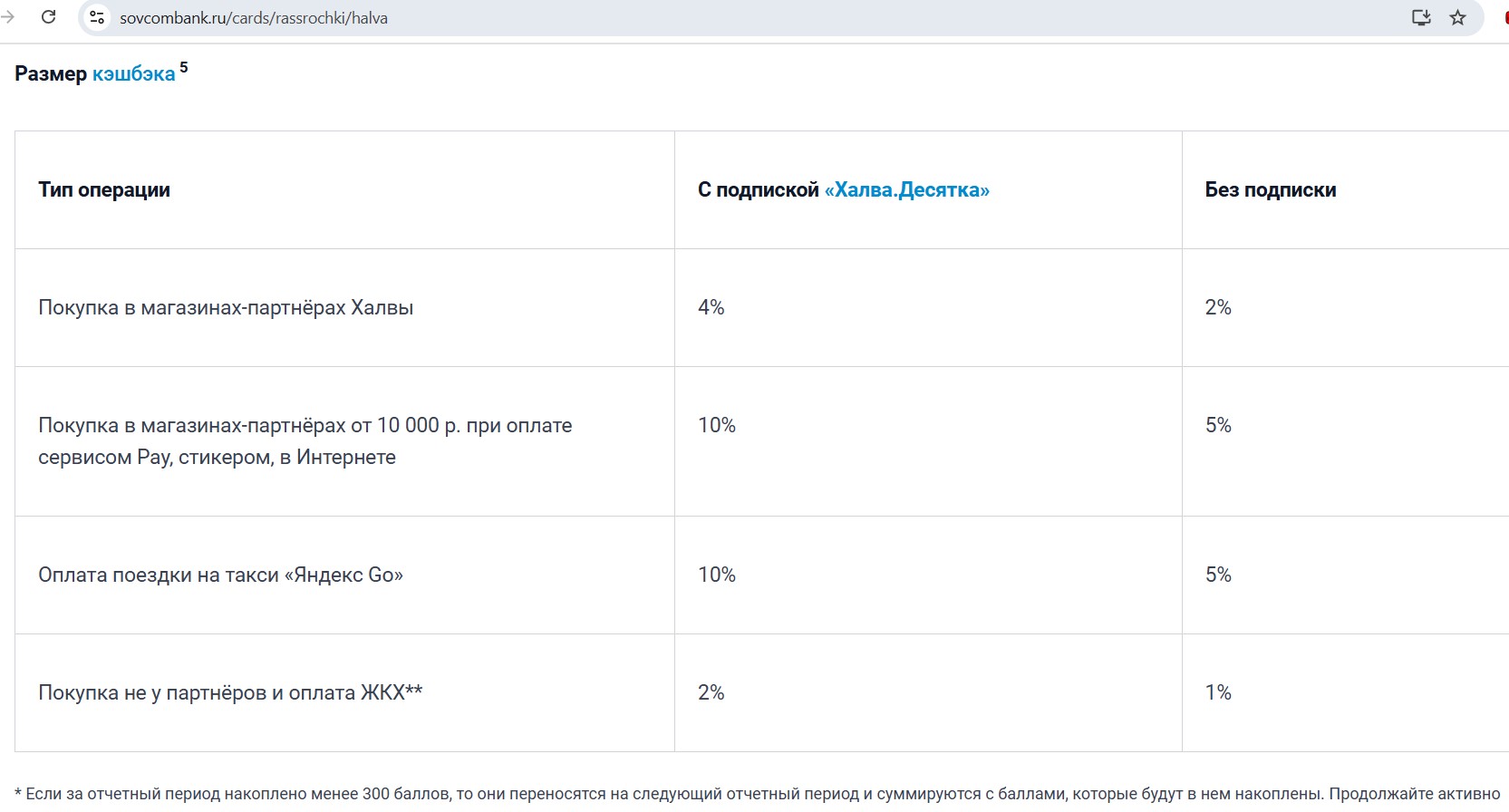Click the 5% value in the Pay-service purchase row

pyautogui.click(x=1218, y=426)
